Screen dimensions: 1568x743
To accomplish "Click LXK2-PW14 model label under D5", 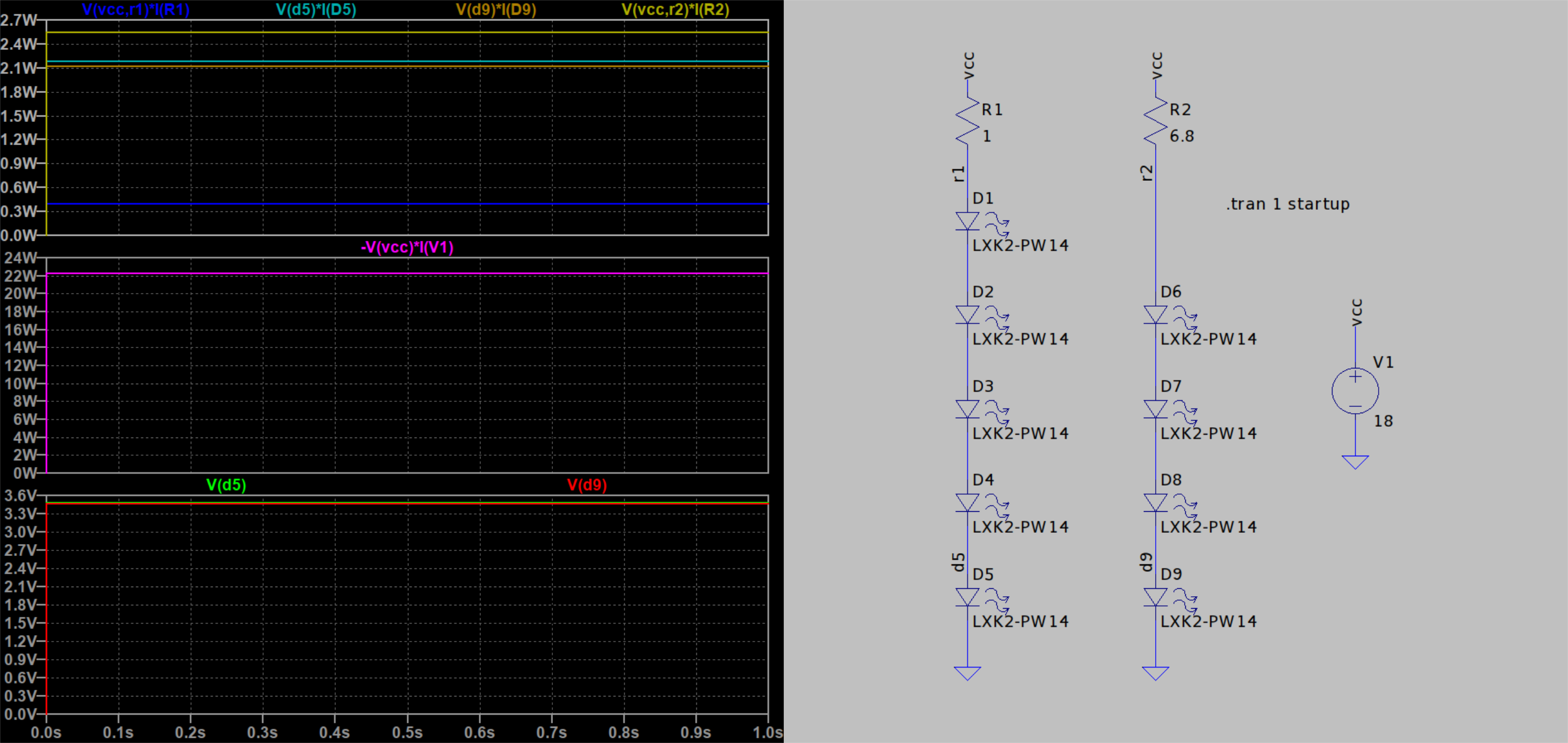I will pyautogui.click(x=1020, y=621).
